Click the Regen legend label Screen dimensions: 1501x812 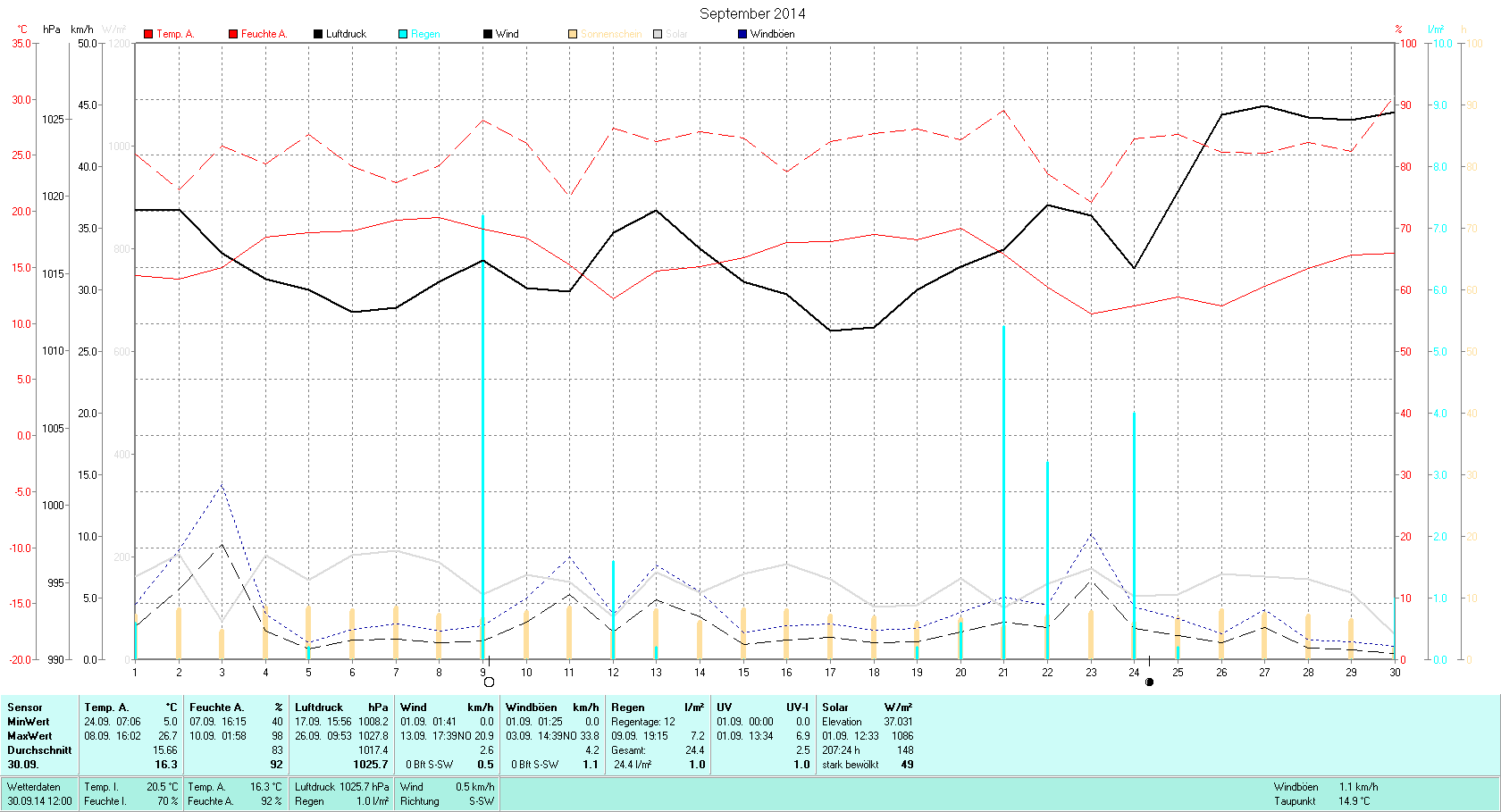click(x=425, y=34)
